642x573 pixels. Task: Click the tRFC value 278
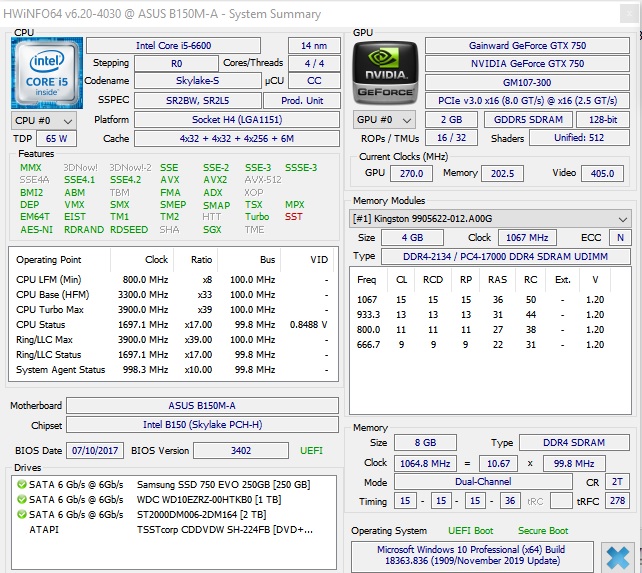pos(617,501)
